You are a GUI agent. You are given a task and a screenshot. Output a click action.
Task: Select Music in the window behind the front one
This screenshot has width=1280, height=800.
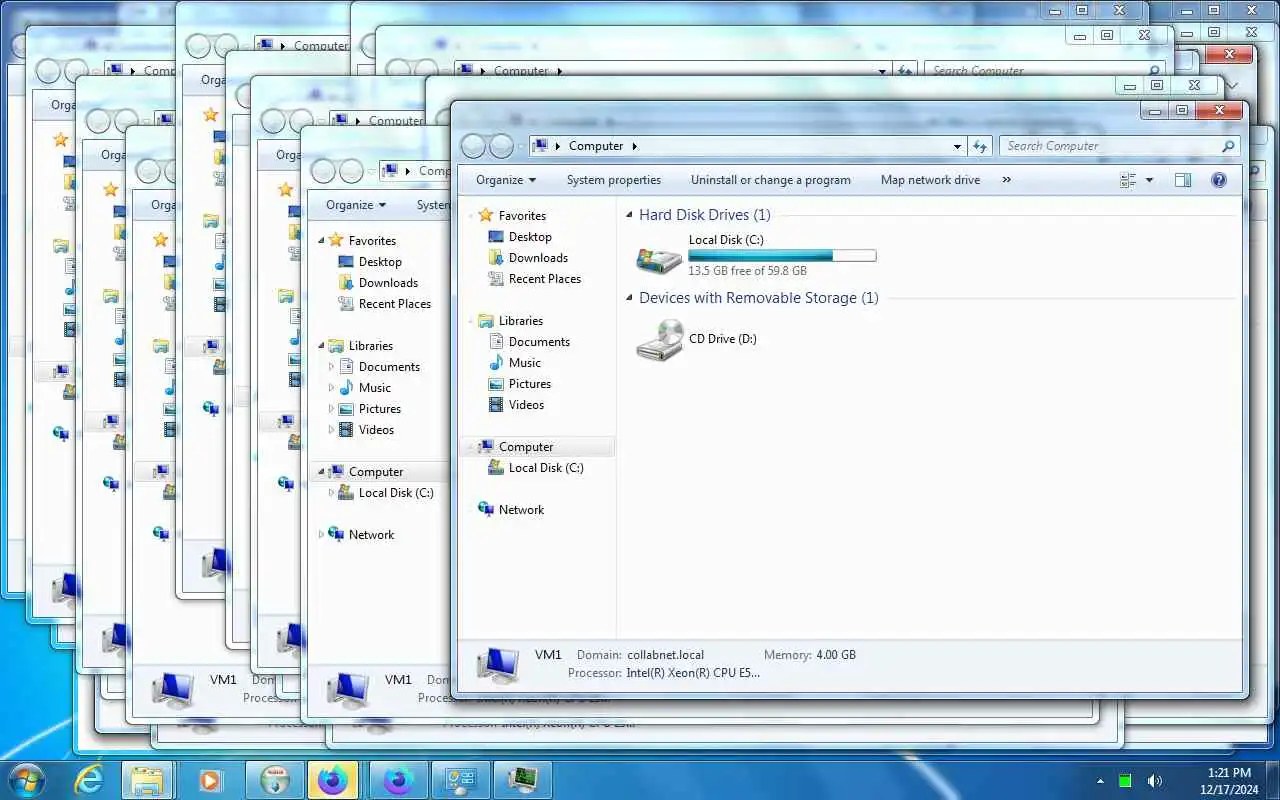pyautogui.click(x=375, y=388)
